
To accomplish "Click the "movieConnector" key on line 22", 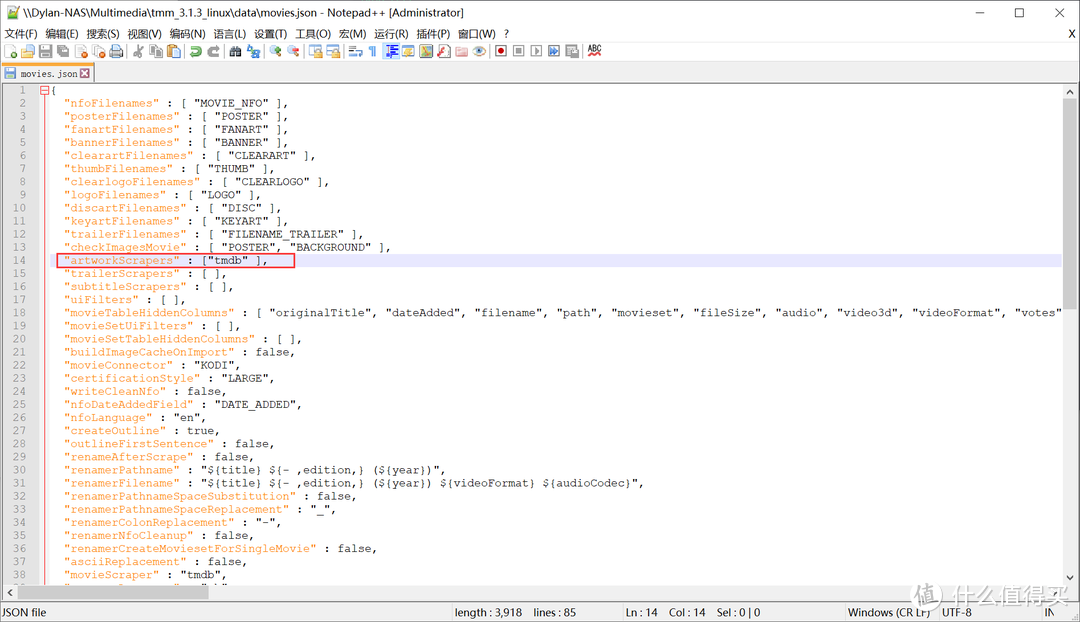I will (x=118, y=365).
